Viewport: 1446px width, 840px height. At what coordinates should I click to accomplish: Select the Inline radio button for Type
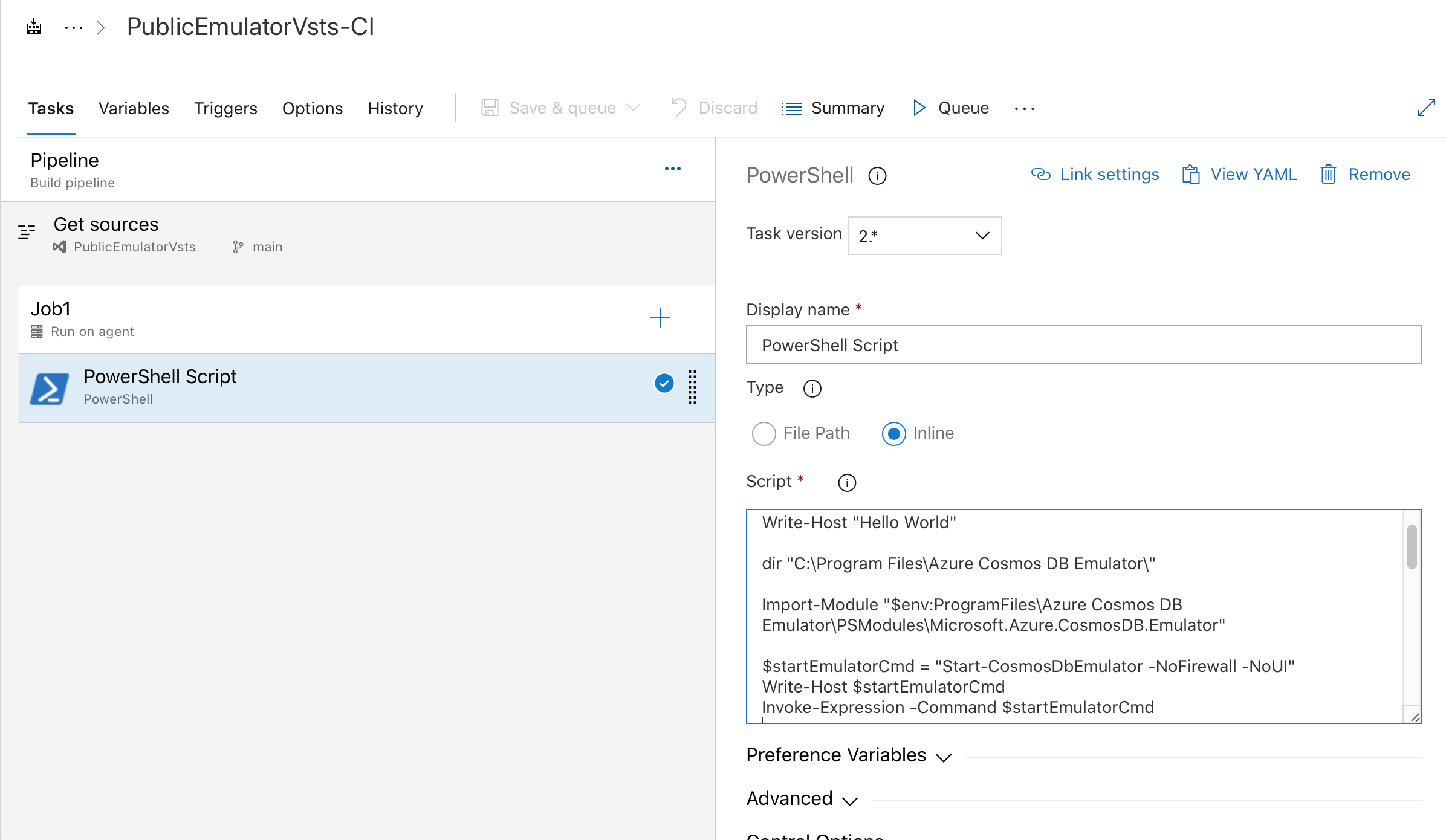tap(893, 433)
